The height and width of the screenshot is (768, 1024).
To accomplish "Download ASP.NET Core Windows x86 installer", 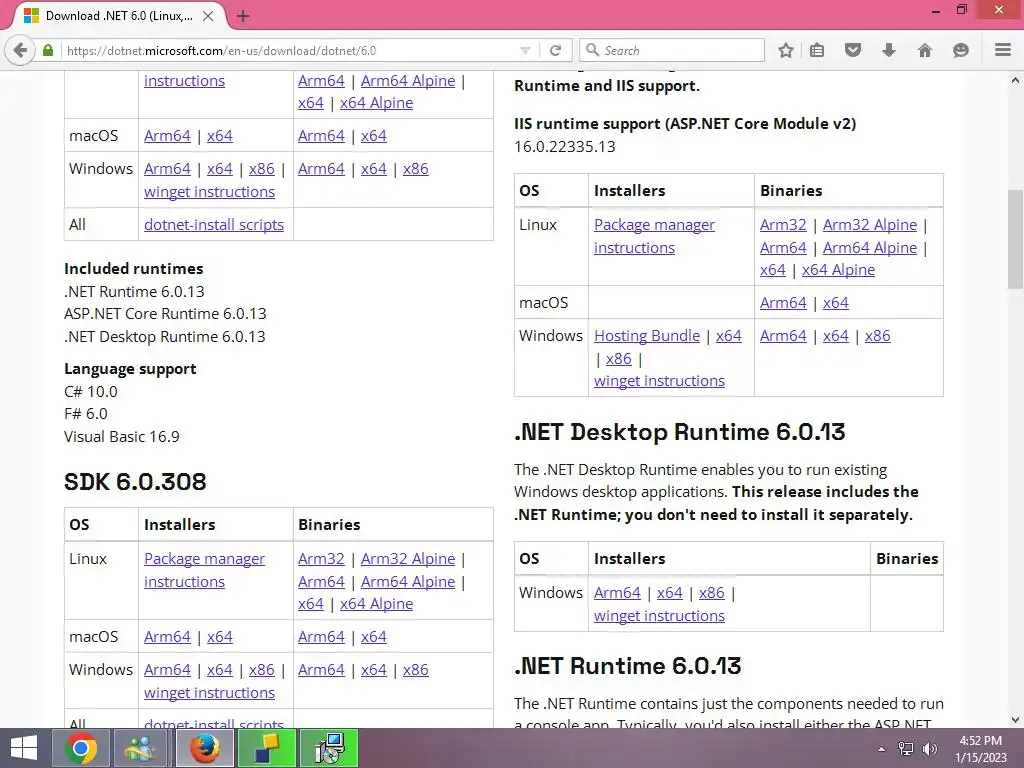I will (618, 359).
